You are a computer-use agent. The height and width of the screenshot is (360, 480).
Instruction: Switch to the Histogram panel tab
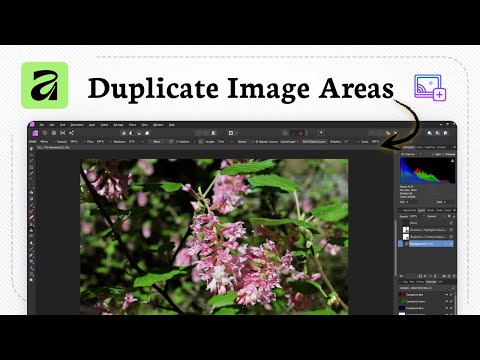coord(409,147)
